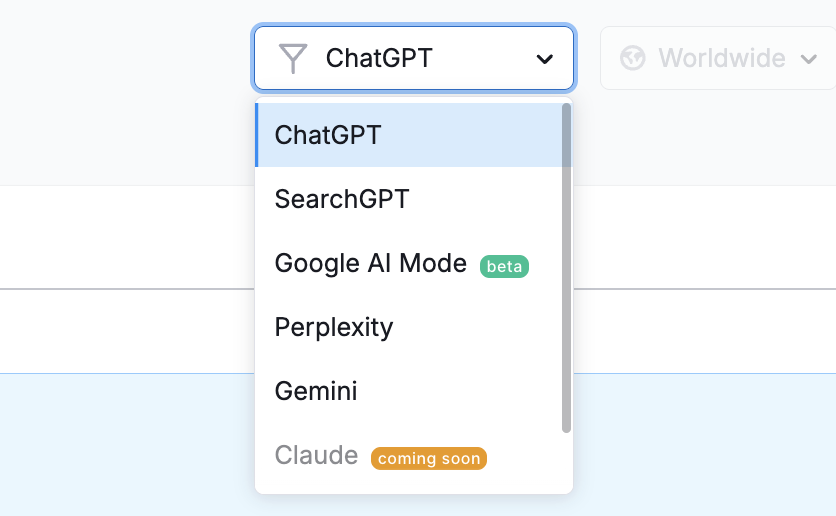Choose SearchGPT from the dropdown list
836x516 pixels.
pyautogui.click(x=408, y=199)
